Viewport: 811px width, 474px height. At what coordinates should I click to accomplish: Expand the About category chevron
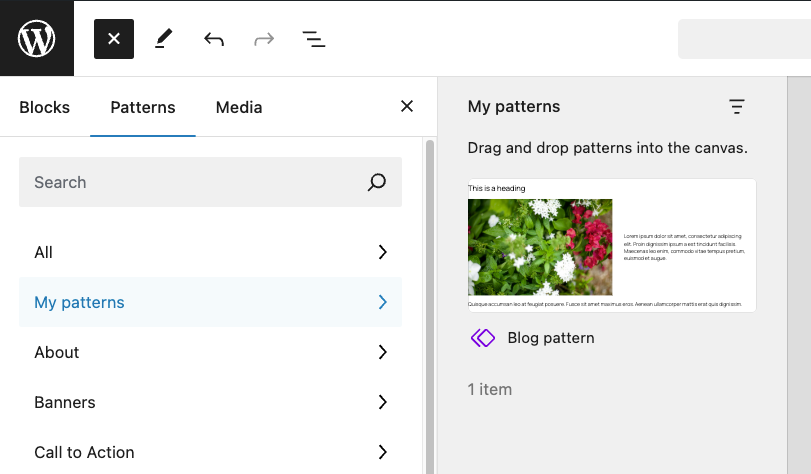pos(382,352)
